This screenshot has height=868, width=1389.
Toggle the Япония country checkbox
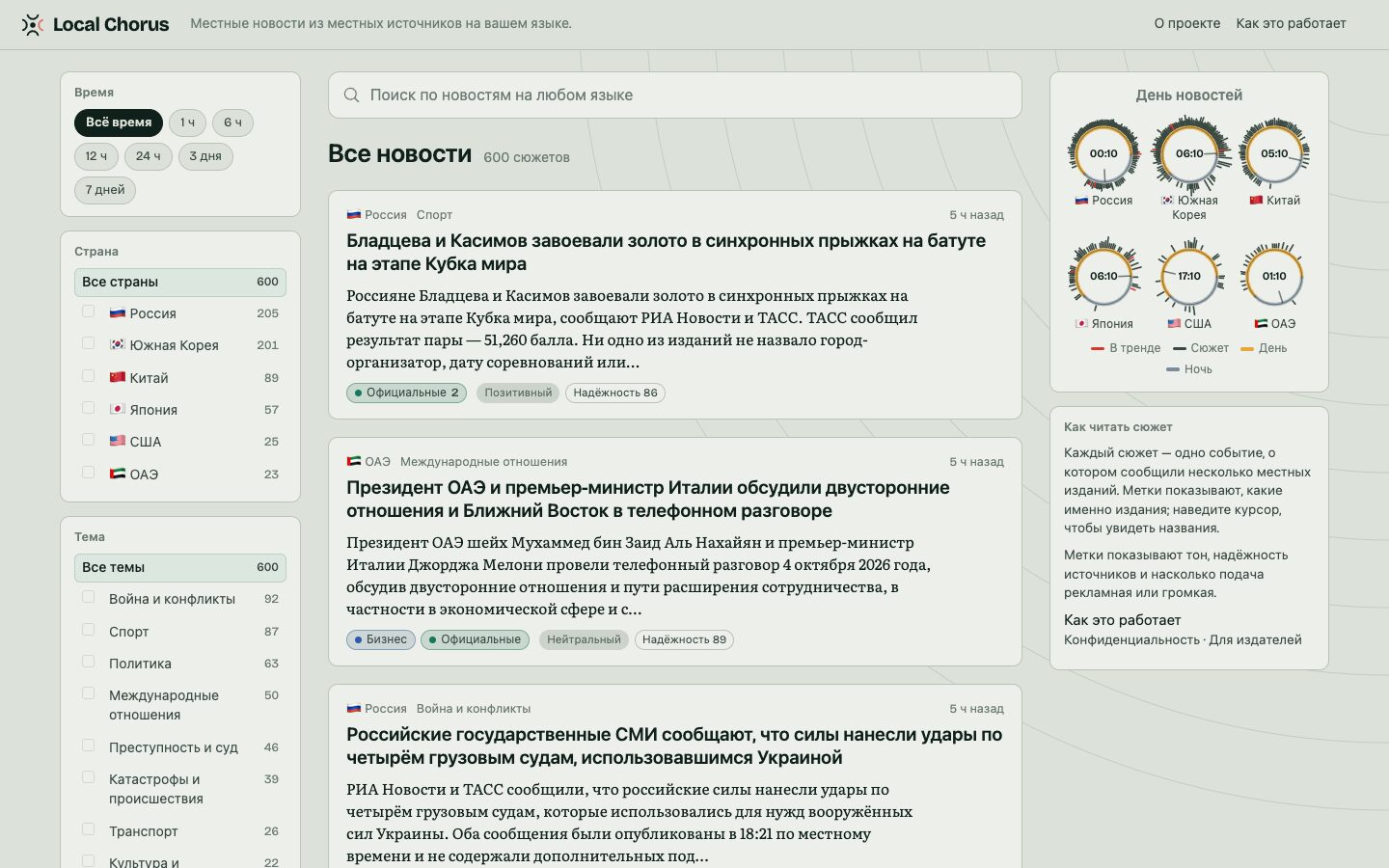coord(89,408)
